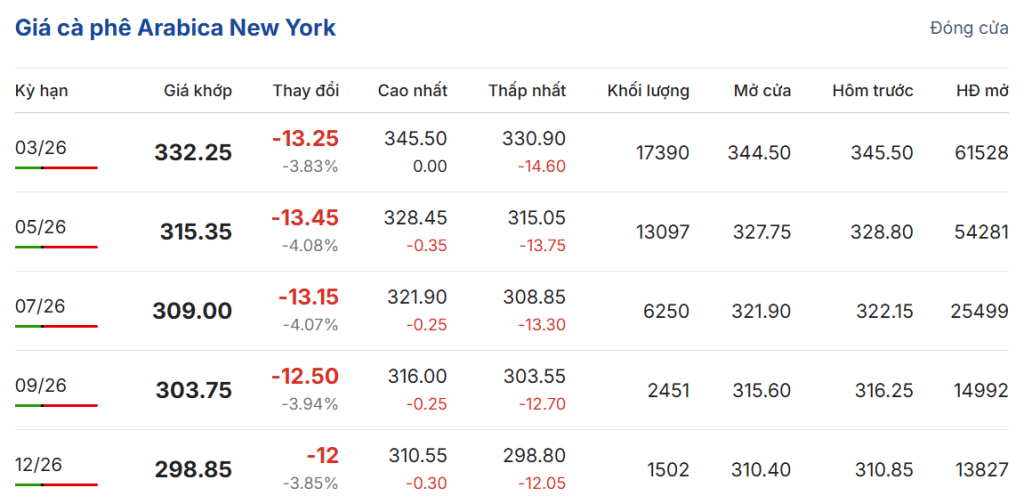Select the 07/26 contract term
This screenshot has height=504, width=1024.
click(40, 306)
